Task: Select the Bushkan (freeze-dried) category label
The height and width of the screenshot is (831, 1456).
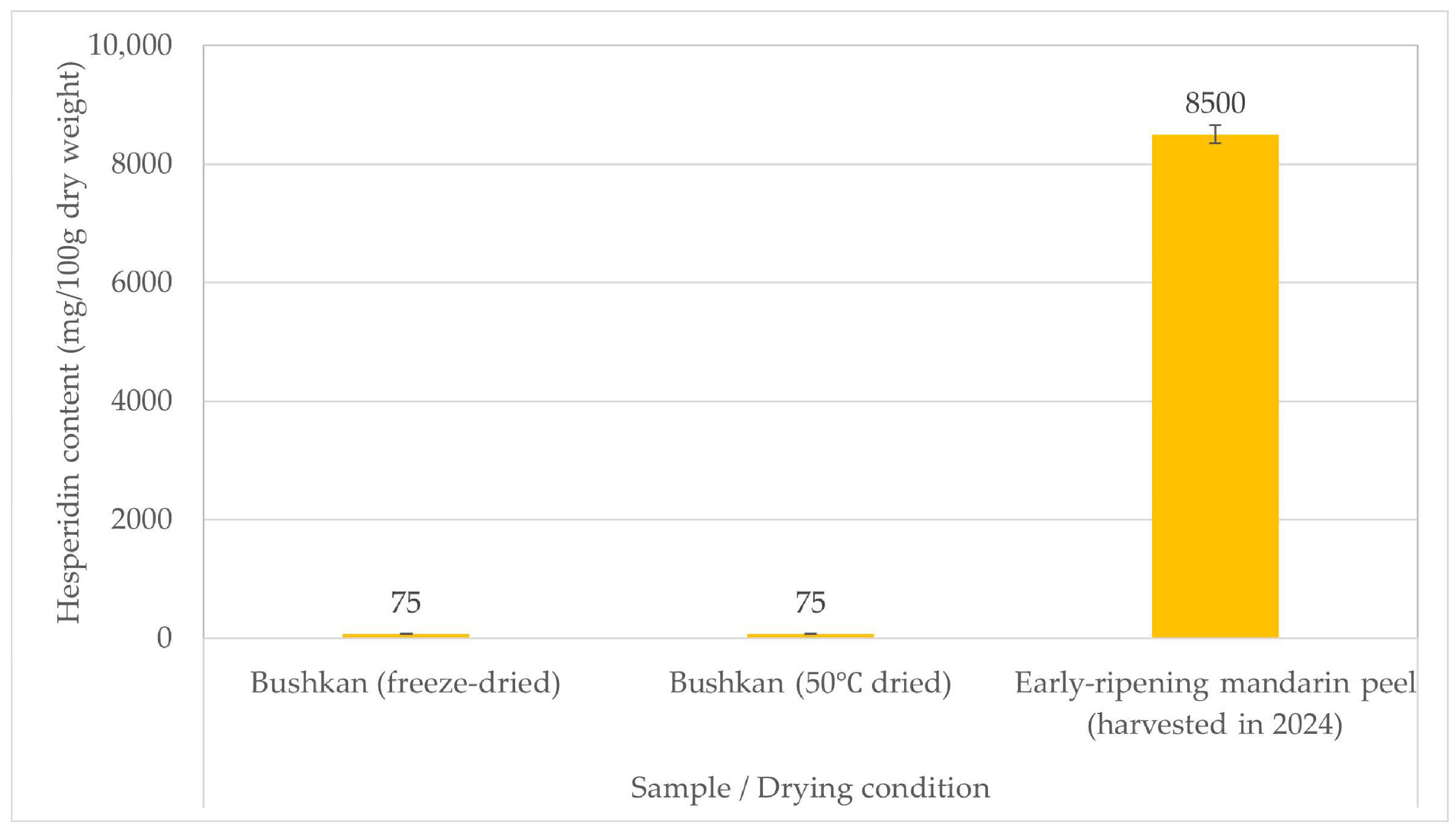Action: [405, 683]
